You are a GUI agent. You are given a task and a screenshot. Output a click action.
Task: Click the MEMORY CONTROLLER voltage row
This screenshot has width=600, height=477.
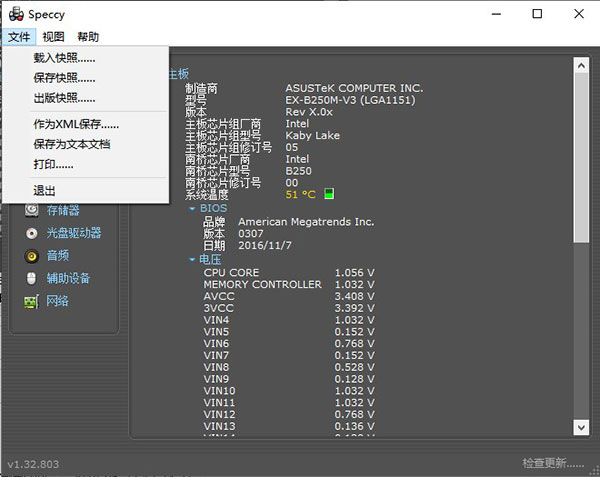click(x=289, y=285)
